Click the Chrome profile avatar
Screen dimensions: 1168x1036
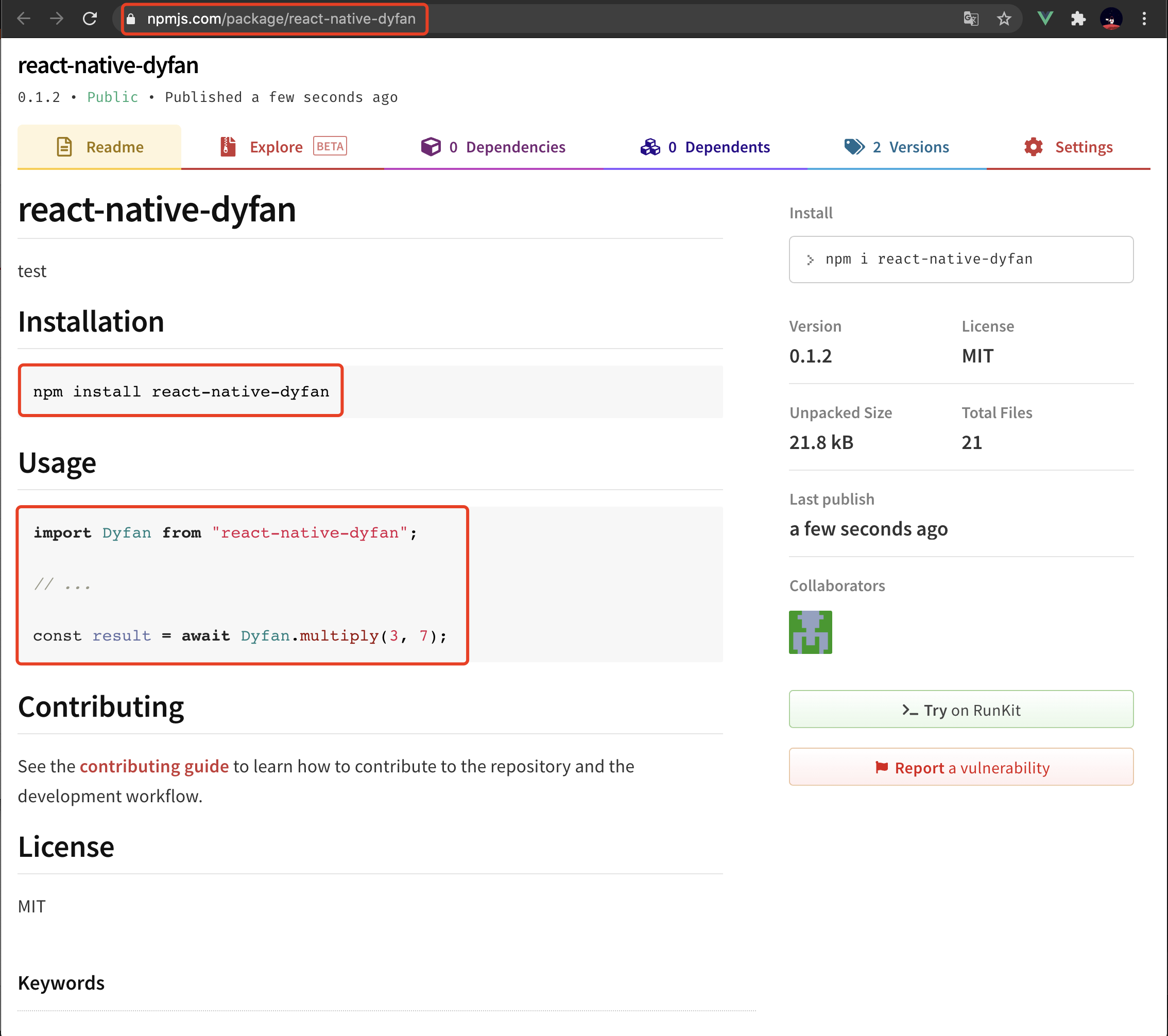tap(1110, 19)
